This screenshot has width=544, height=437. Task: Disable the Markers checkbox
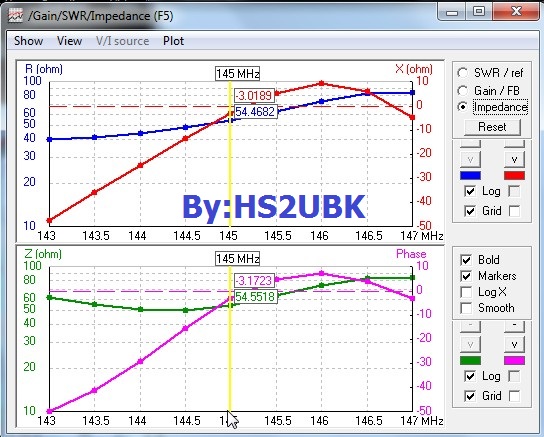466,276
